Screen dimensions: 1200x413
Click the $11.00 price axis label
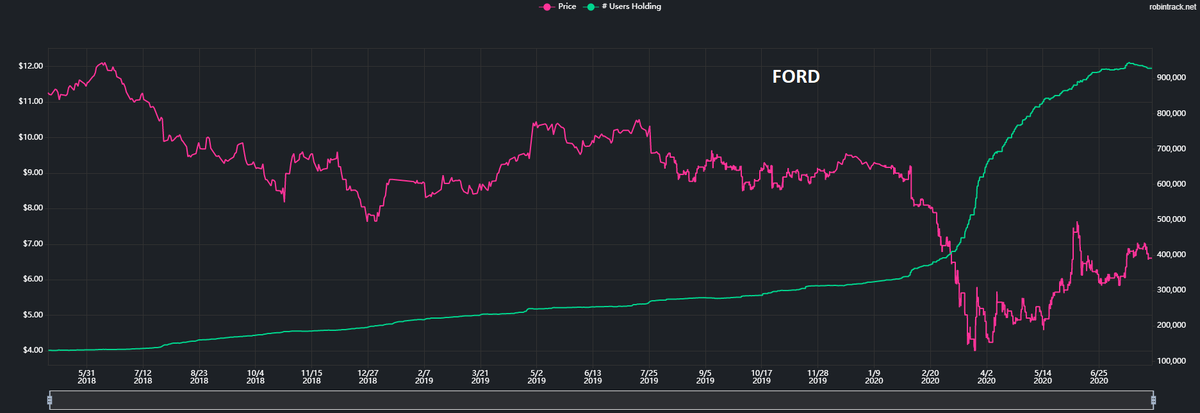tap(30, 101)
